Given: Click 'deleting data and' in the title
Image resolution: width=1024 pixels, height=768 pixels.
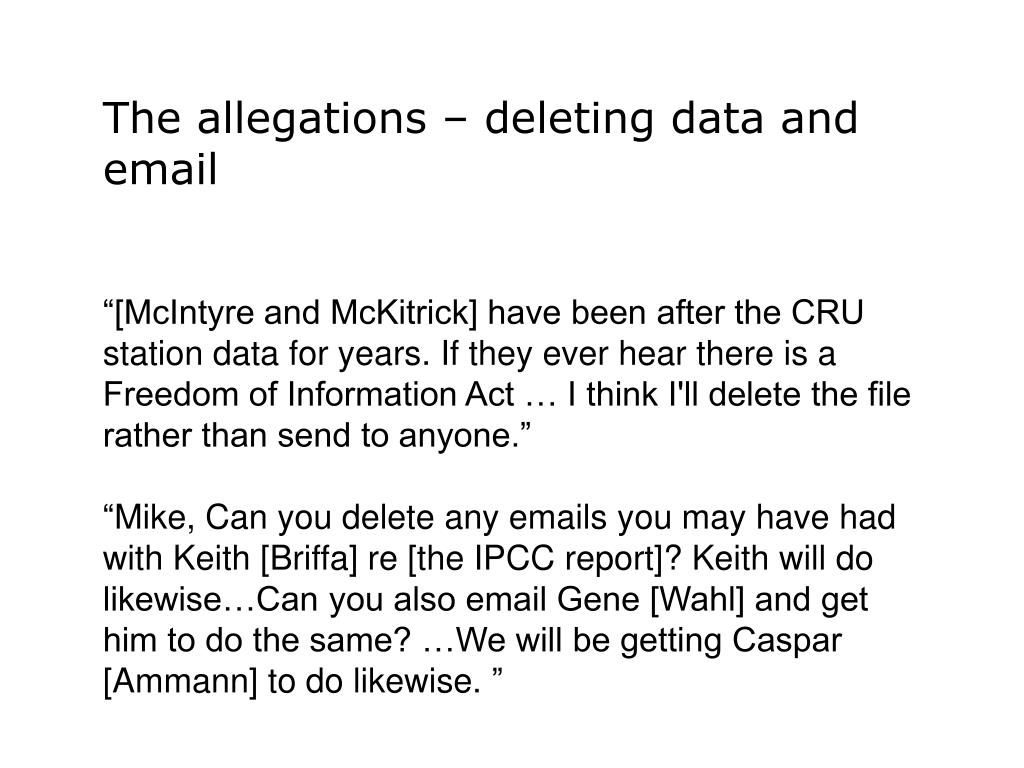Looking at the screenshot, I should pos(671,120).
